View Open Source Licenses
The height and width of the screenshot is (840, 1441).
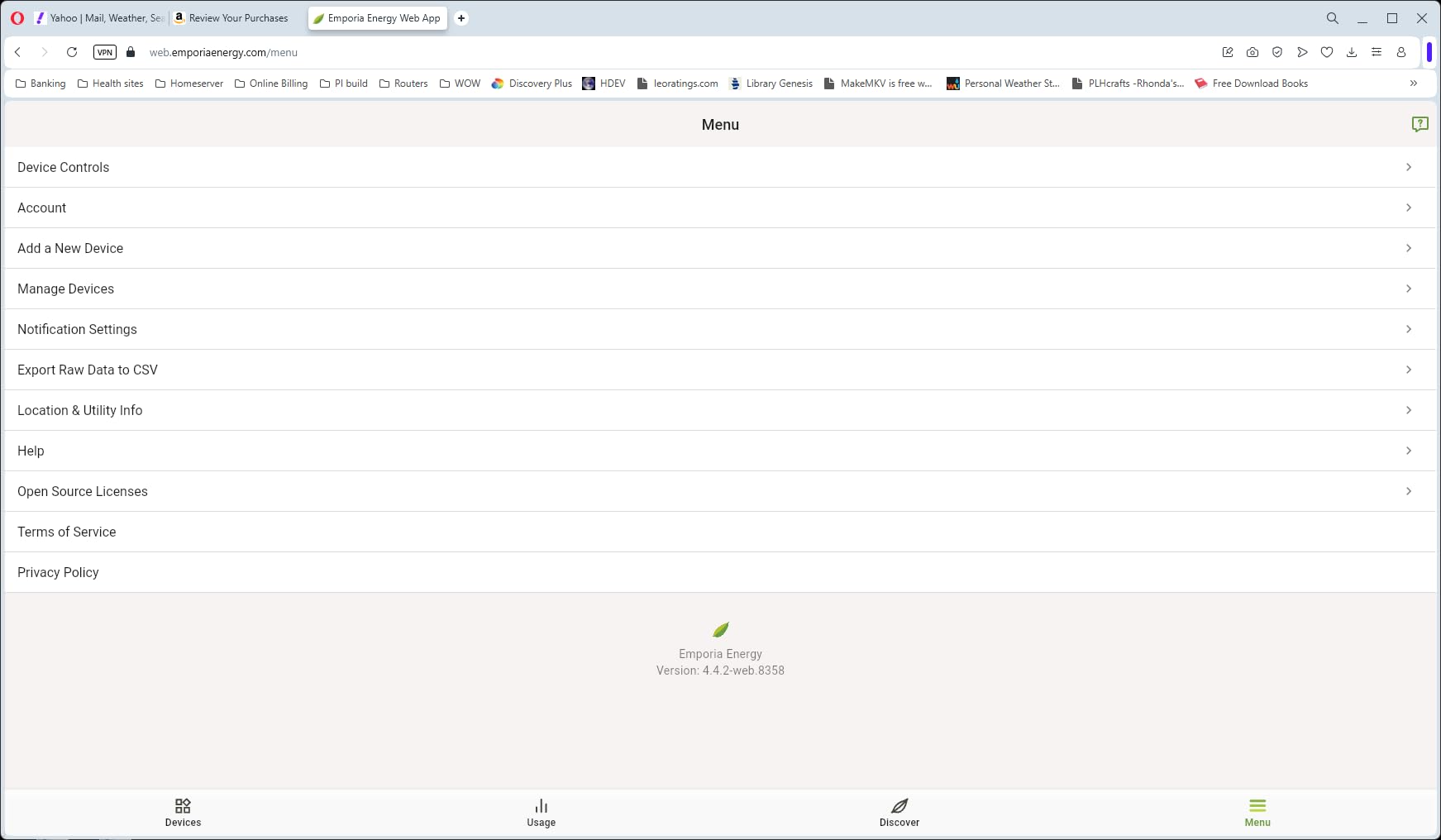point(720,491)
